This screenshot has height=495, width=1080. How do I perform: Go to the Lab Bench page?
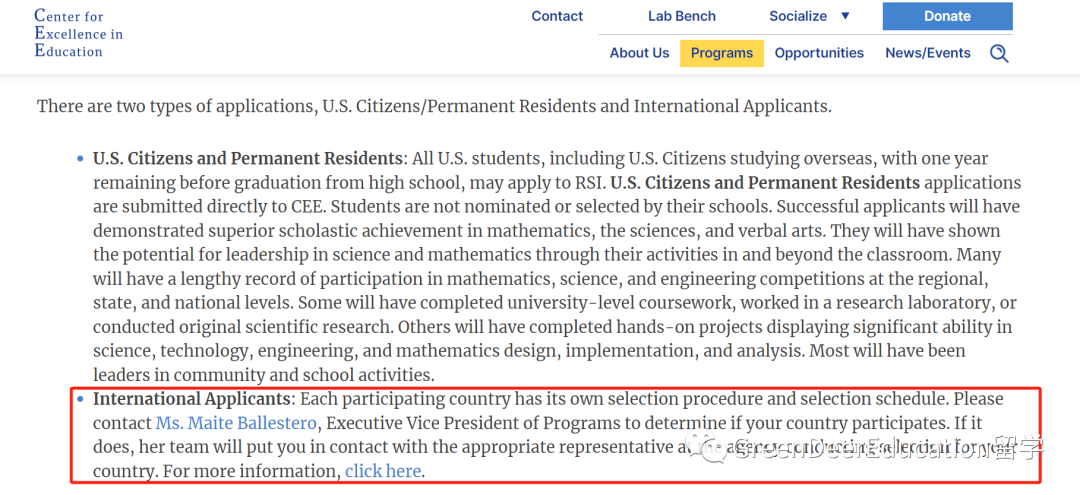tap(681, 16)
